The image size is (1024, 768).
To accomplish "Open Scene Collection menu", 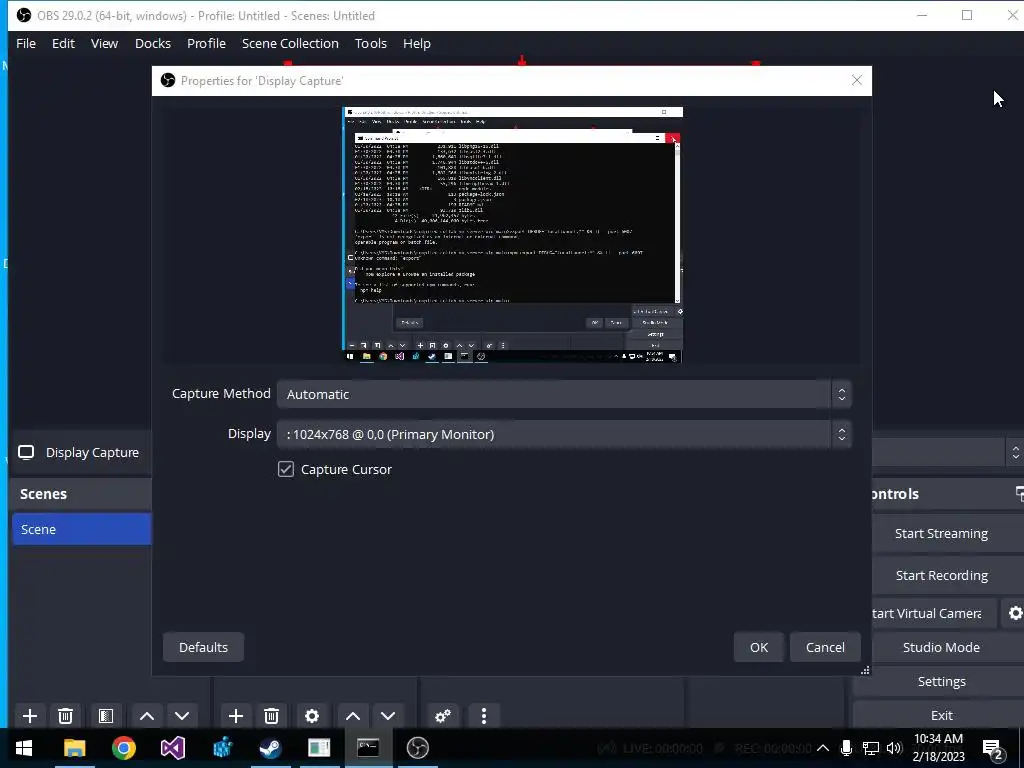I will point(290,43).
